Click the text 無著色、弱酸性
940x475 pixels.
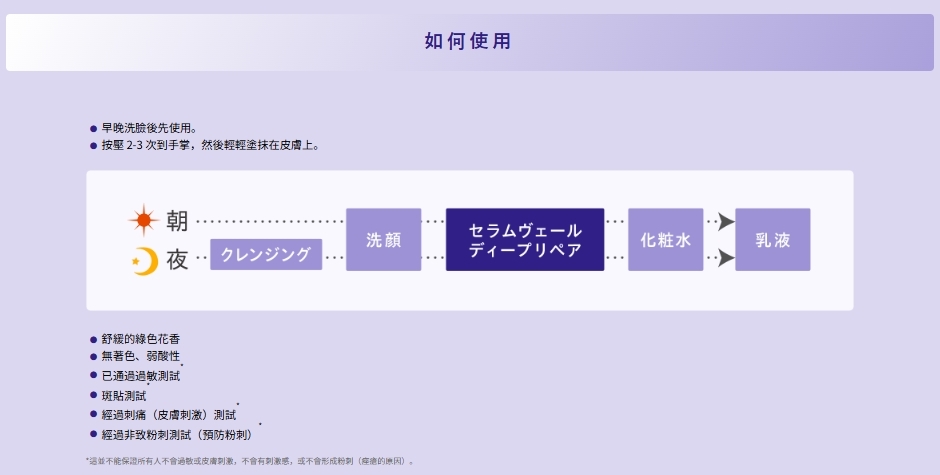(x=141, y=356)
